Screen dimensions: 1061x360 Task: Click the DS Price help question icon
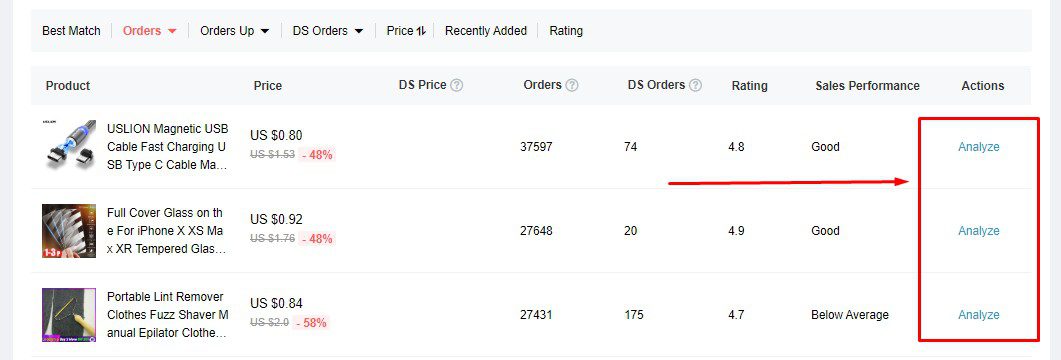457,85
